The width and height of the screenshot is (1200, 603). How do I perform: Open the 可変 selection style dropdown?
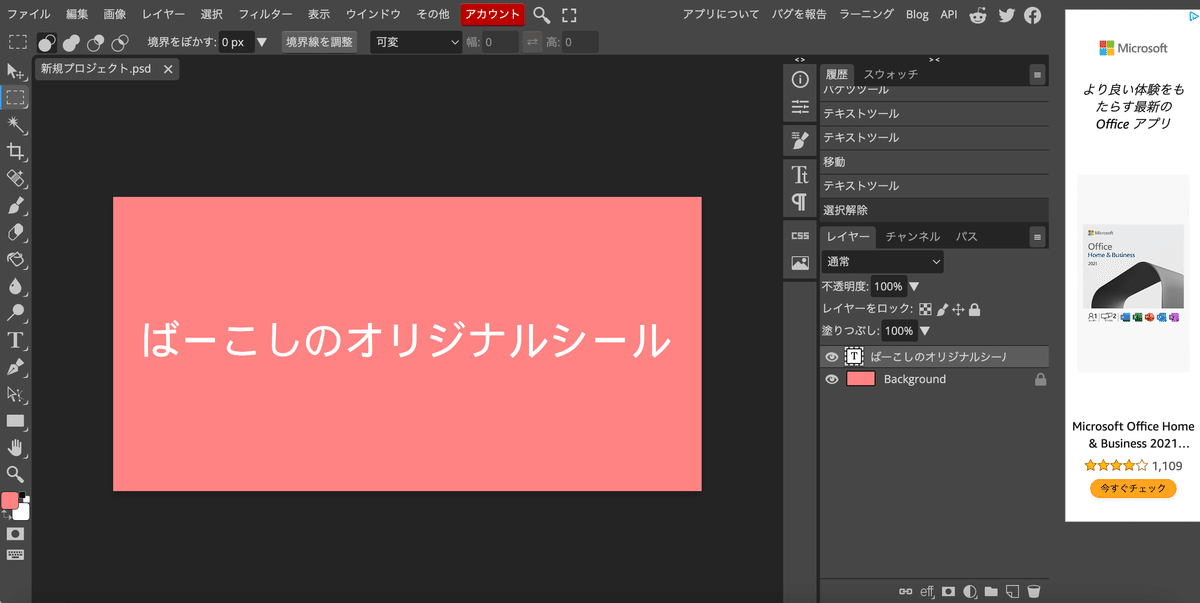pos(415,42)
